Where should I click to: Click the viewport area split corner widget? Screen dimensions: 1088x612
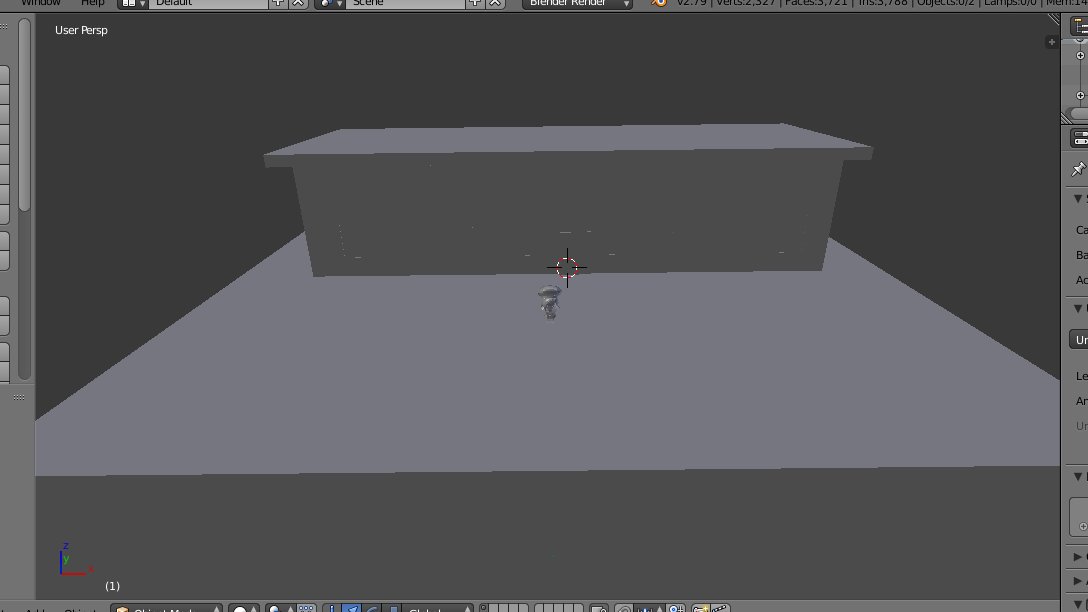click(1053, 19)
